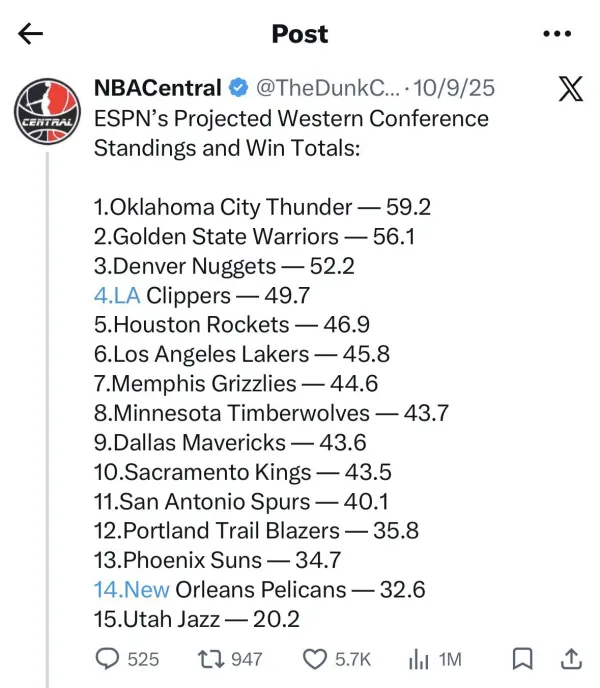600x688 pixels.
Task: Open replies via the comment bubble icon
Action: pyautogui.click(x=107, y=659)
